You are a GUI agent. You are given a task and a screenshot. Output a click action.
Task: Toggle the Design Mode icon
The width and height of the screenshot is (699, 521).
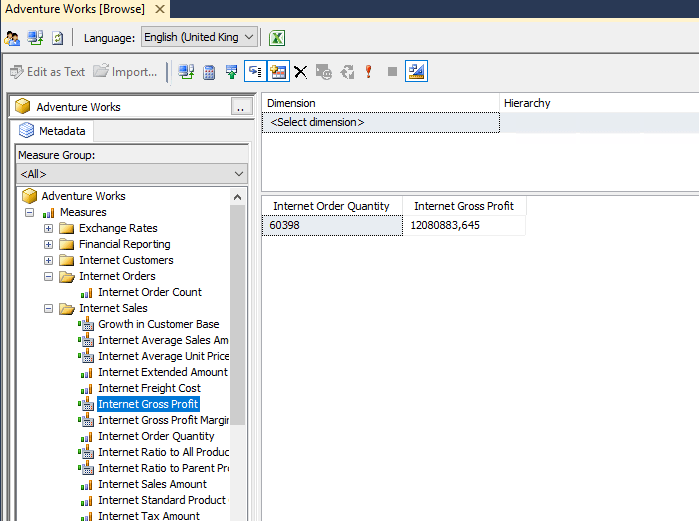click(416, 71)
